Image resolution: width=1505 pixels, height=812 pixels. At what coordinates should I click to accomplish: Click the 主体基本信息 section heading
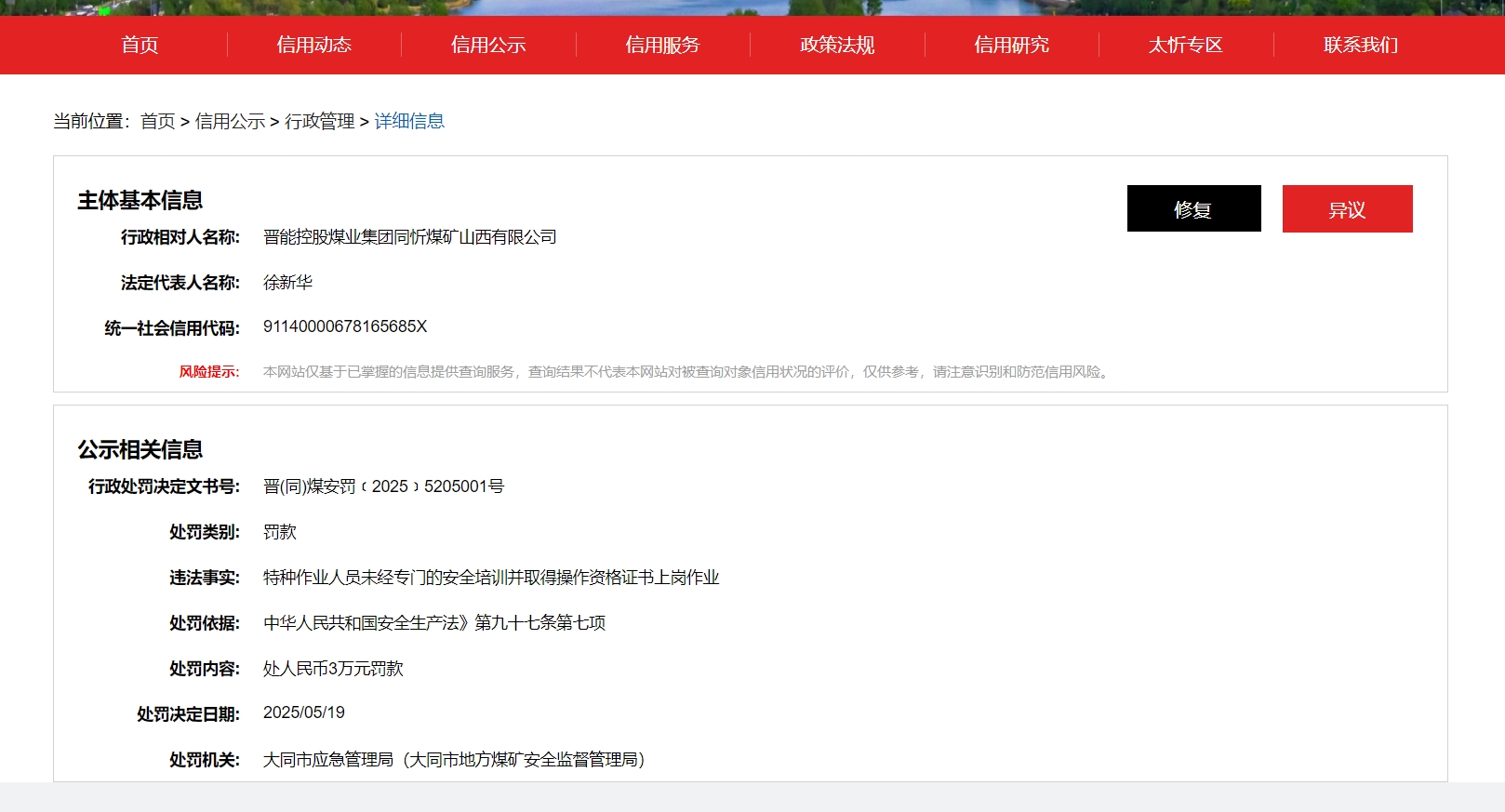click(x=140, y=200)
